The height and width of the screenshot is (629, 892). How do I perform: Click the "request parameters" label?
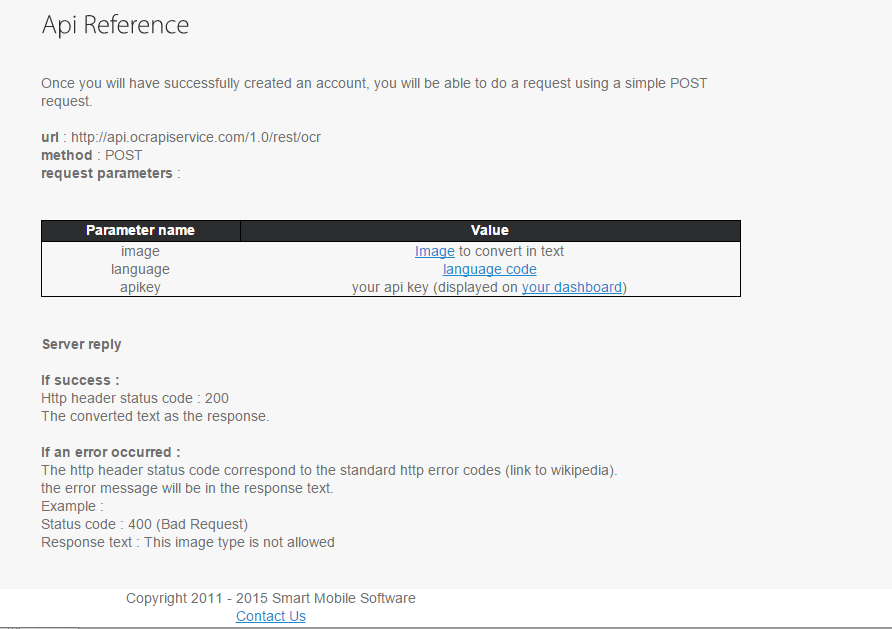click(106, 174)
